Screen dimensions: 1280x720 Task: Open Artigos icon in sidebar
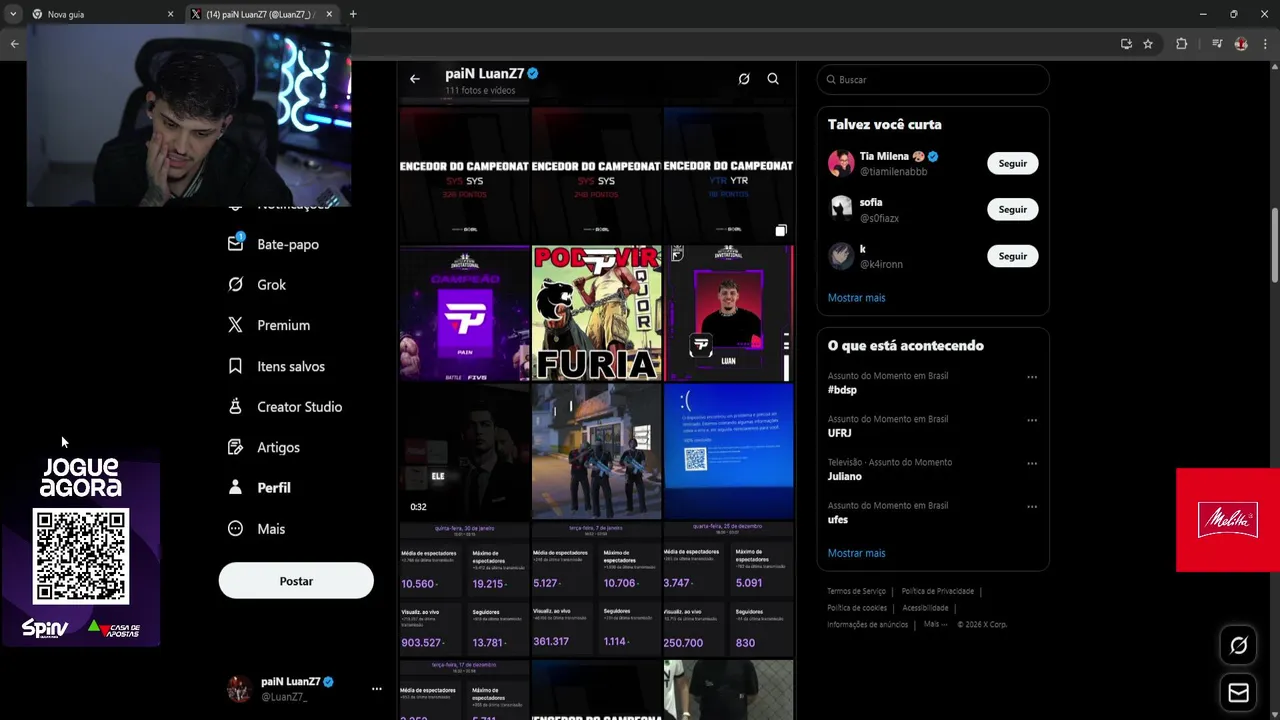(x=235, y=447)
